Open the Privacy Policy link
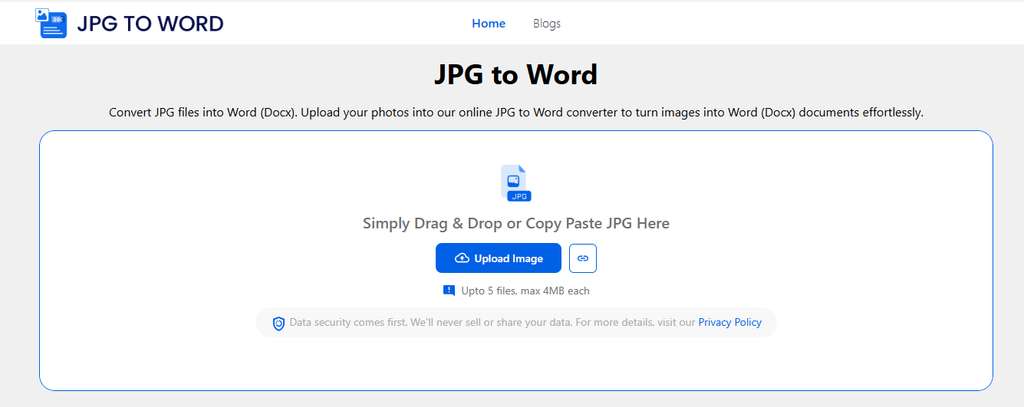Image resolution: width=1024 pixels, height=407 pixels. point(729,322)
